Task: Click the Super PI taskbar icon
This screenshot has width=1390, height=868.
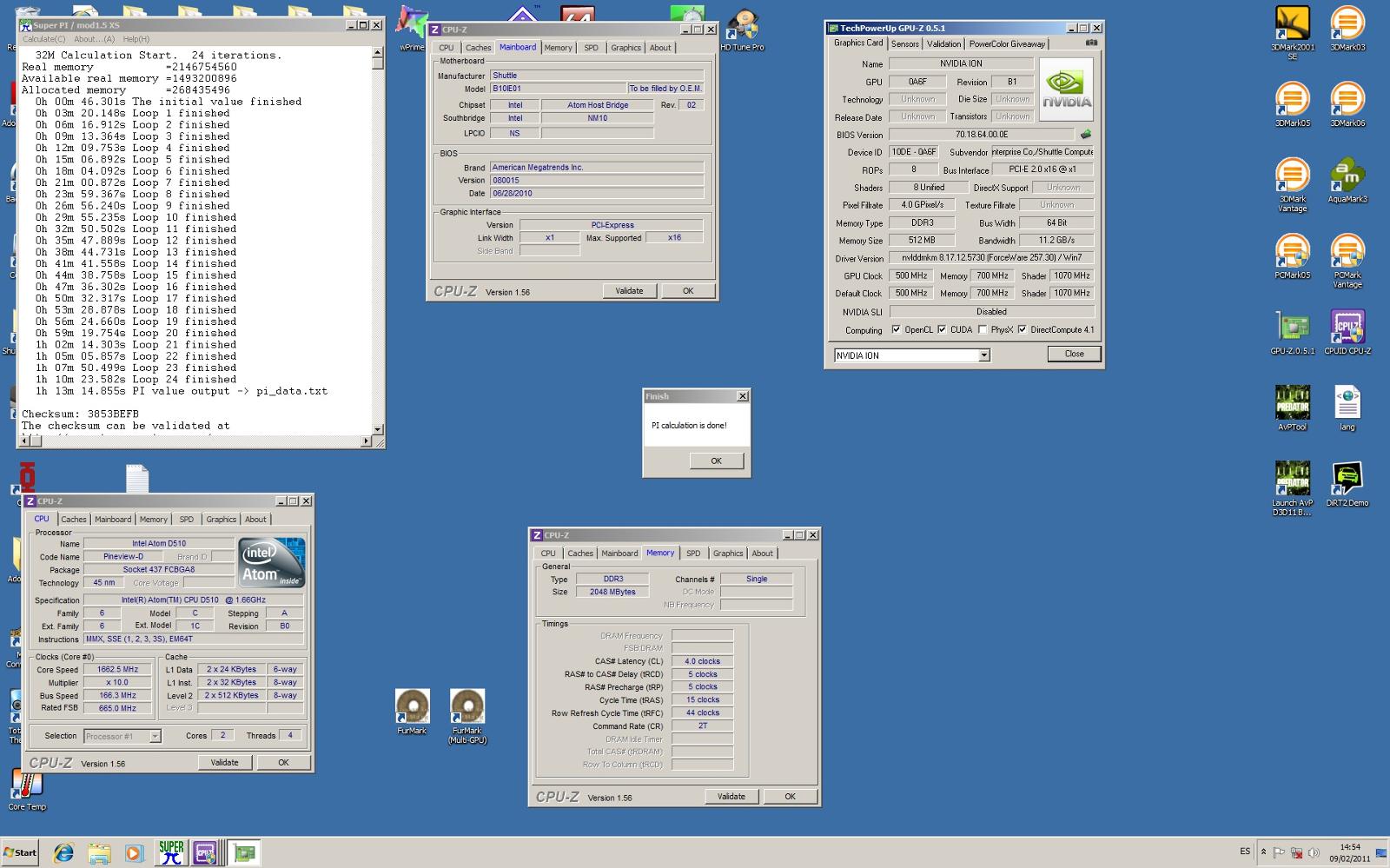Action: [171, 852]
